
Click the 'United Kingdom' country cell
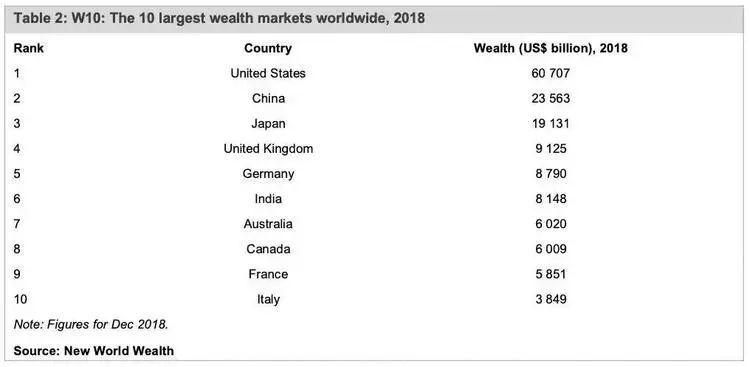click(x=268, y=149)
